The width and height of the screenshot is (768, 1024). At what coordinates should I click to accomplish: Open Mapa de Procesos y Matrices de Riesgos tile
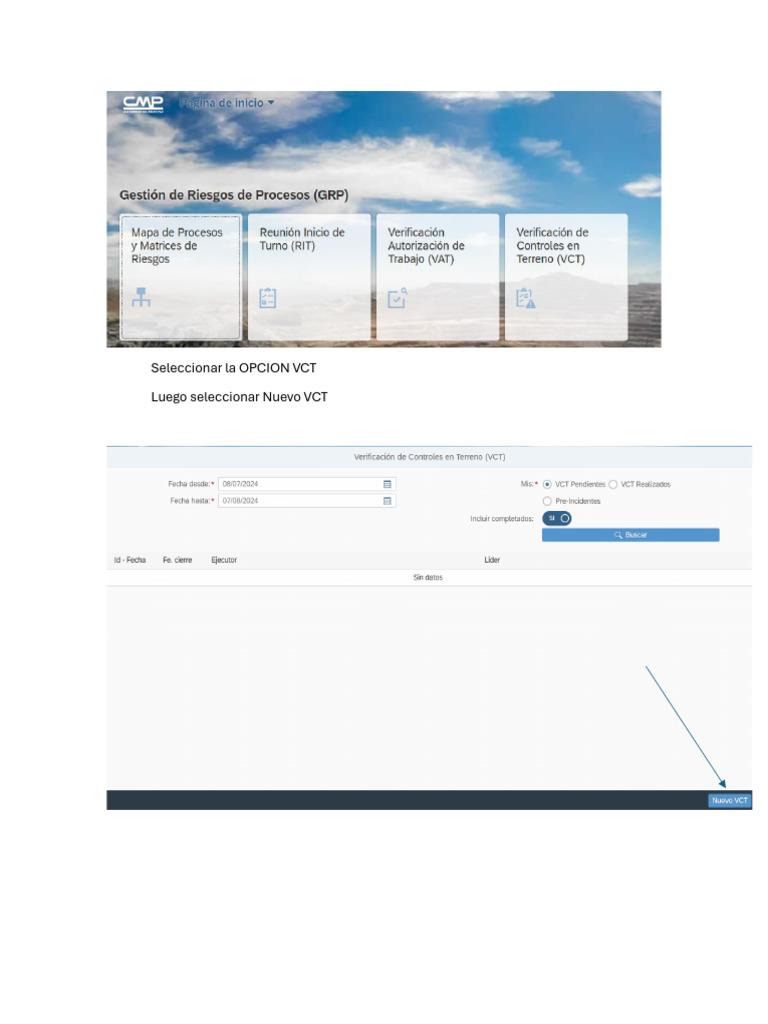click(181, 276)
